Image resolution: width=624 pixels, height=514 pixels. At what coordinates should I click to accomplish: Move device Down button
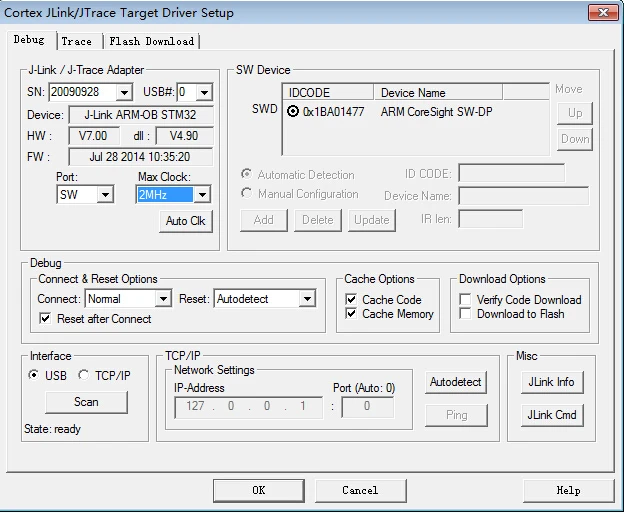[x=575, y=139]
